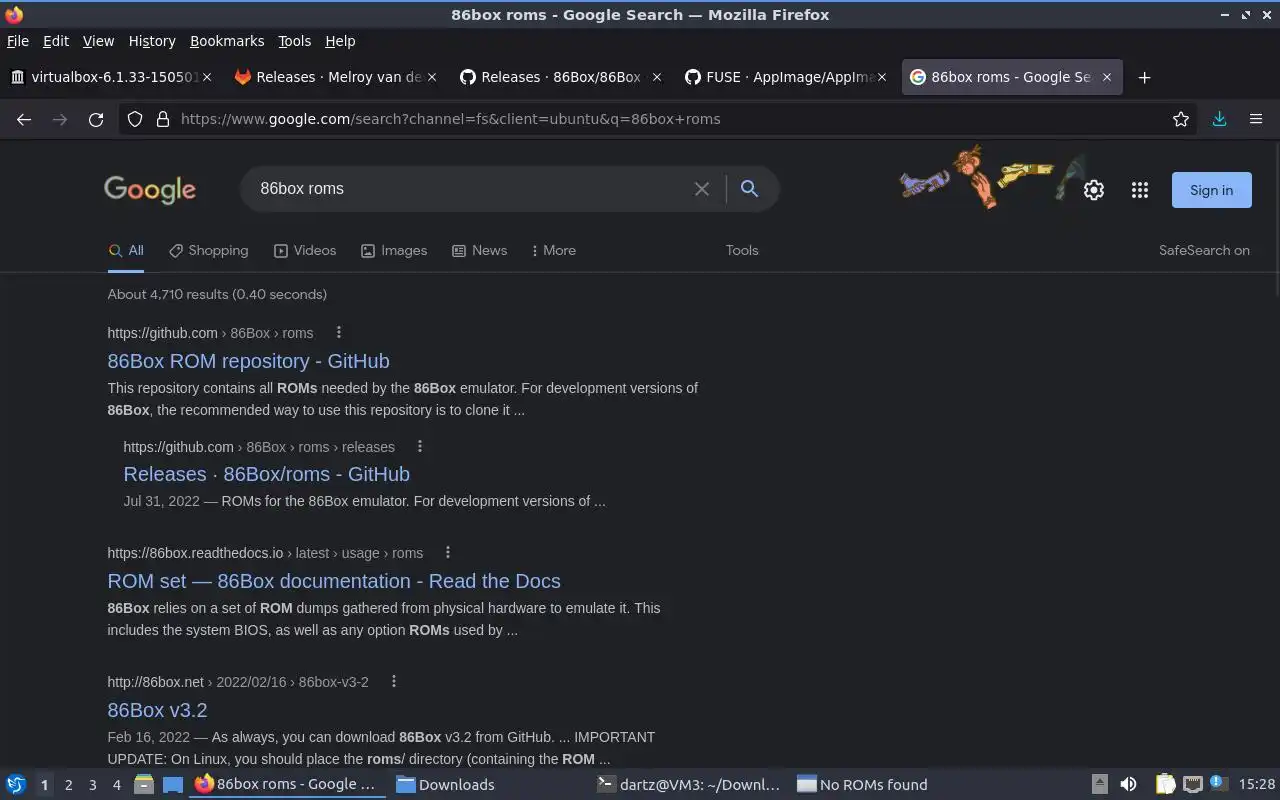Screen dimensions: 1280x800
Task: Select the Images search filter
Action: click(394, 250)
